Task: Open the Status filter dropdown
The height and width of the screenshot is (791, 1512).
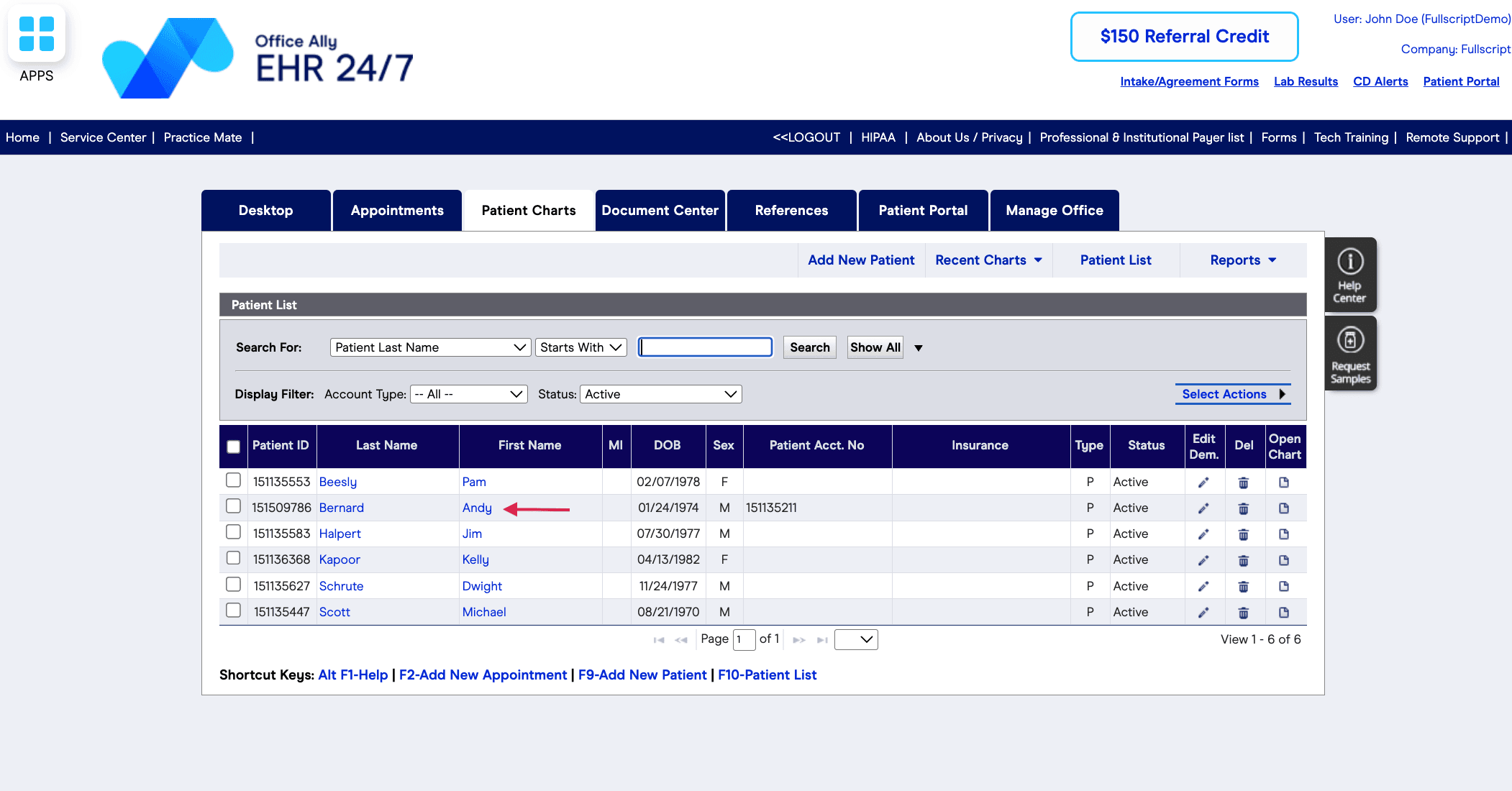Action: click(x=660, y=394)
